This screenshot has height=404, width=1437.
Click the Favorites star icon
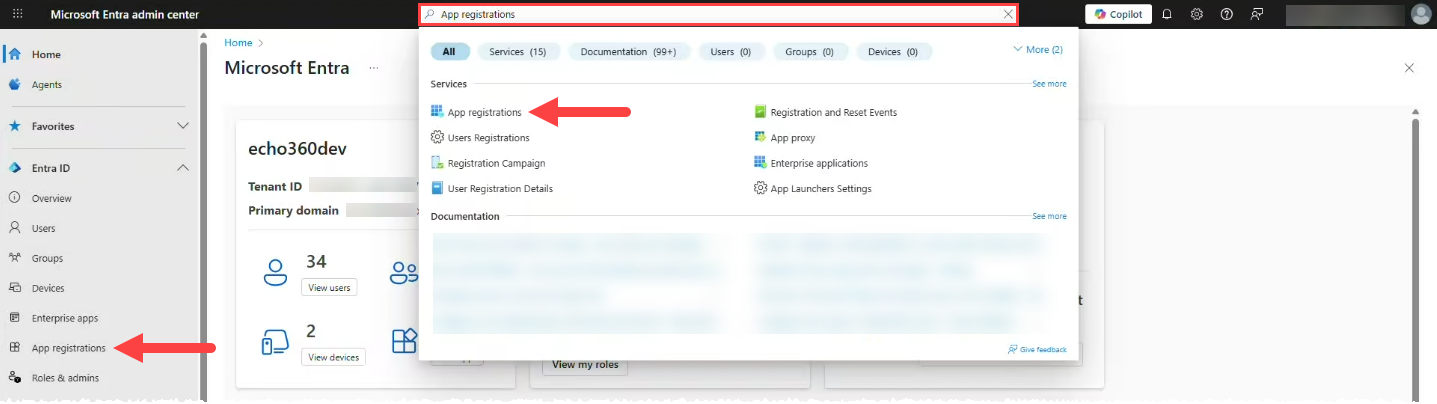pyautogui.click(x=14, y=126)
